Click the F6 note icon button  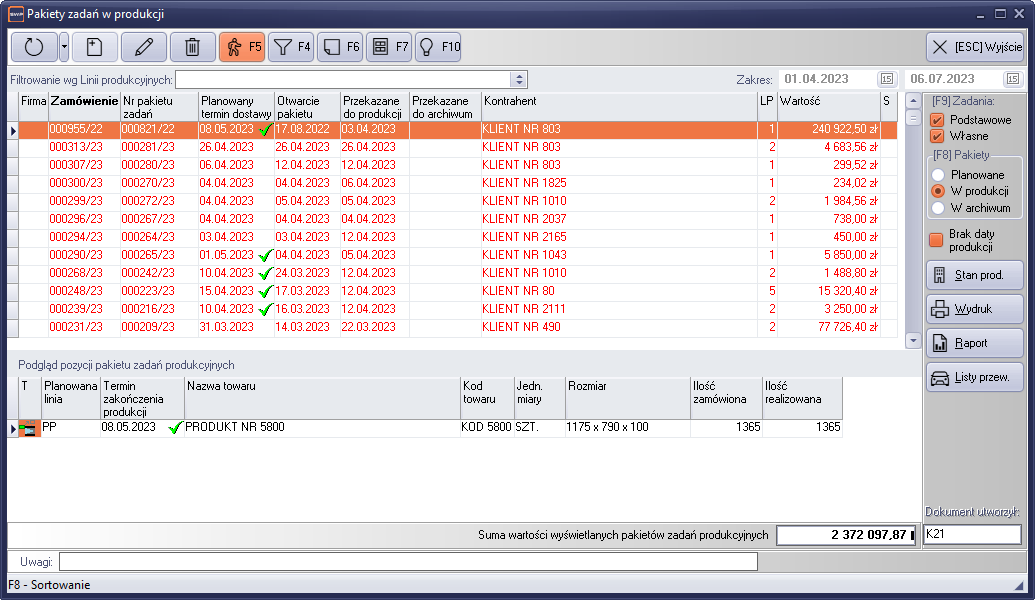click(x=340, y=47)
